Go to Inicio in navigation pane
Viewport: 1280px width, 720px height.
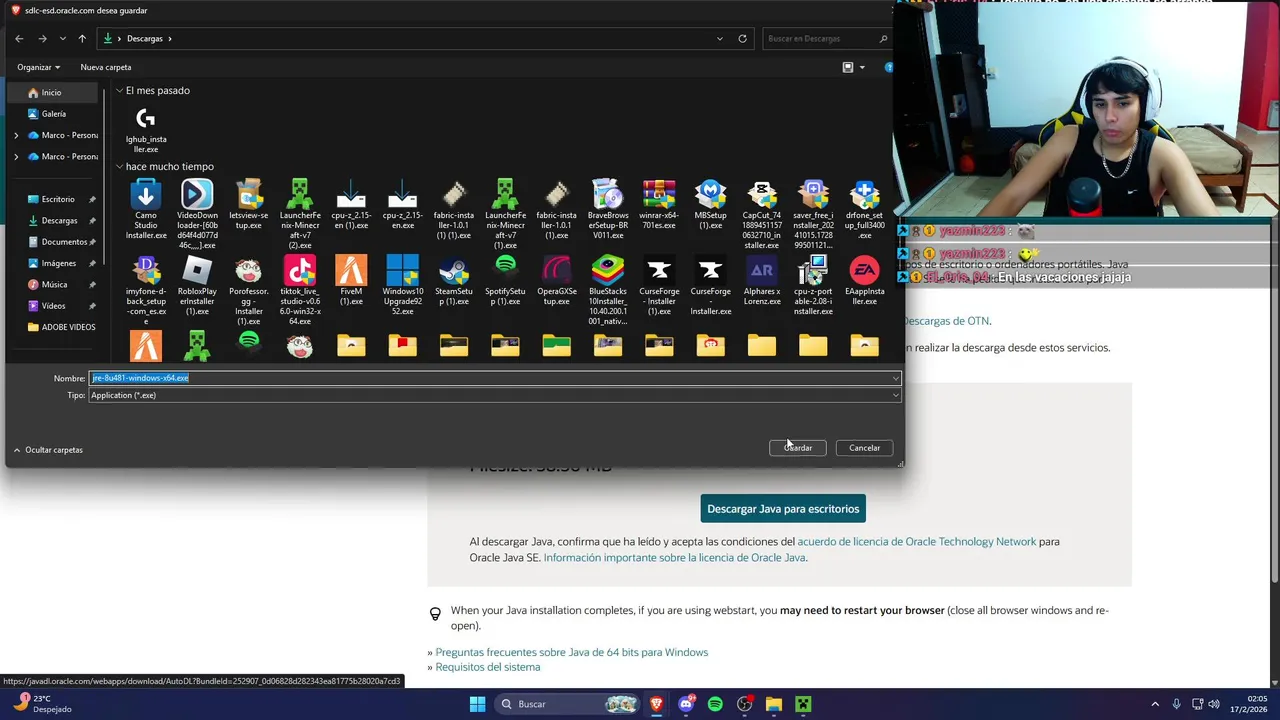[51, 92]
